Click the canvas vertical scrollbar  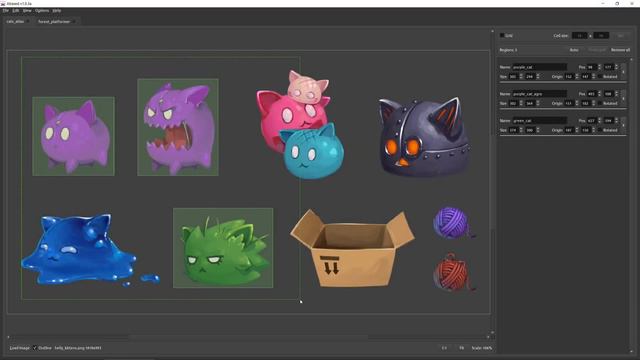click(492, 182)
